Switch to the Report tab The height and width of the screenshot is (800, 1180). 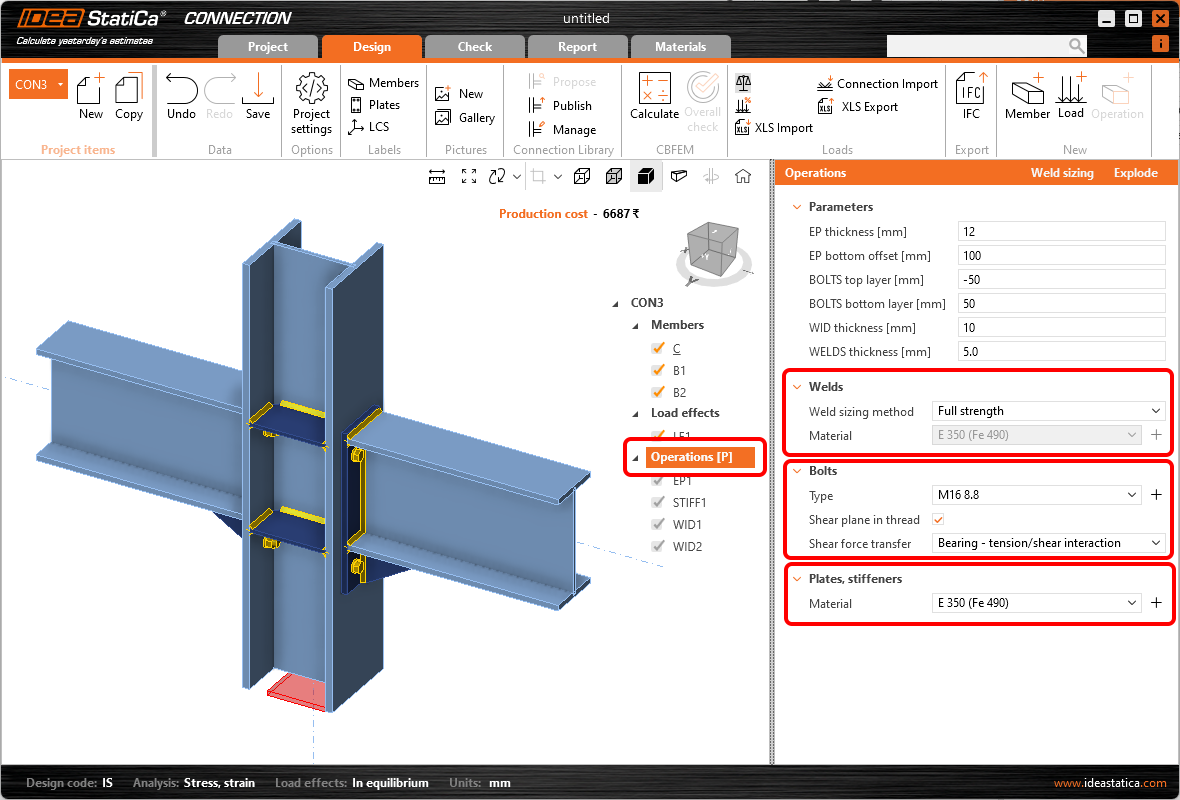(577, 46)
